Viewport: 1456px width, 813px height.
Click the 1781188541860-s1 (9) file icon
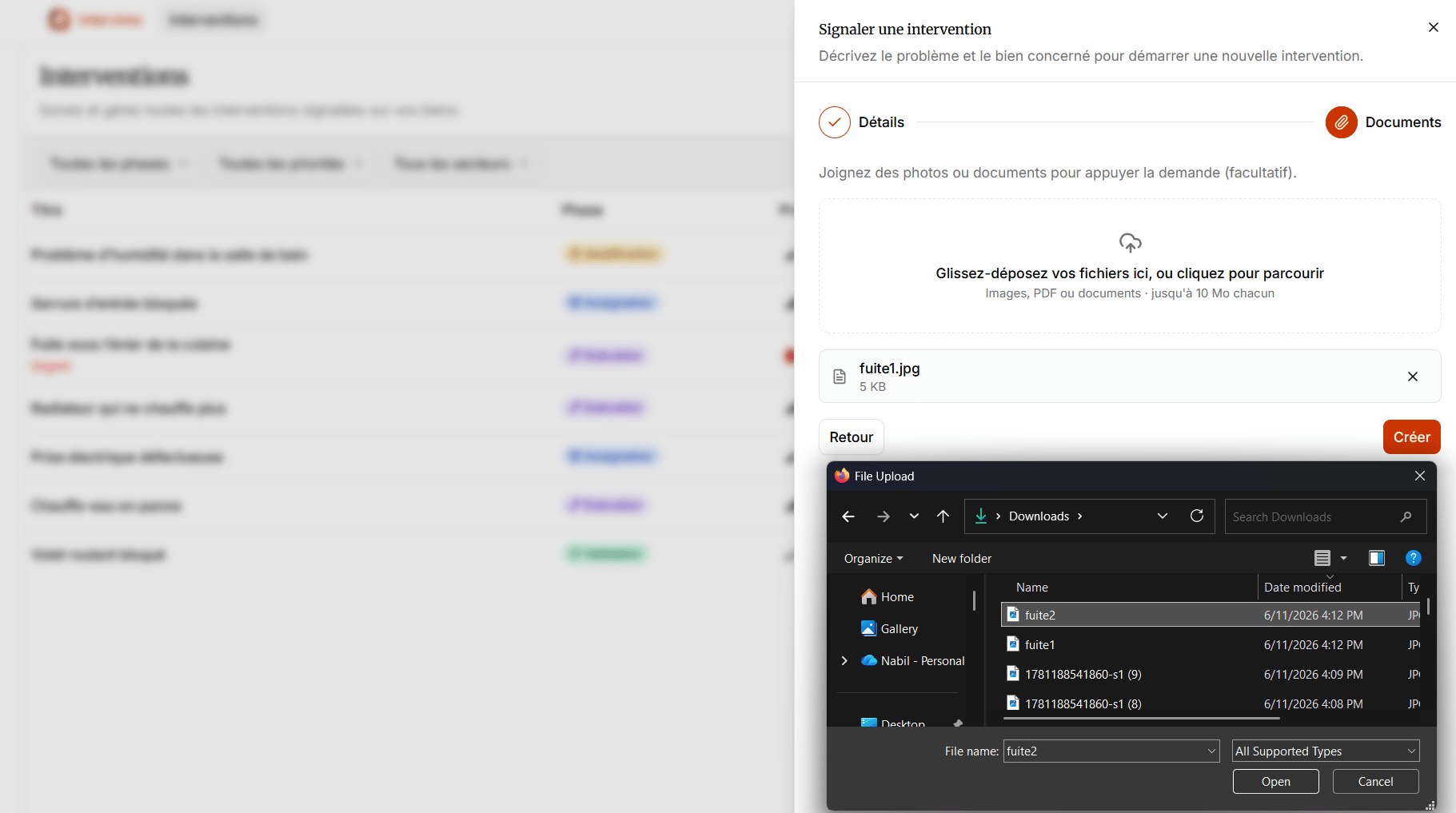1012,673
